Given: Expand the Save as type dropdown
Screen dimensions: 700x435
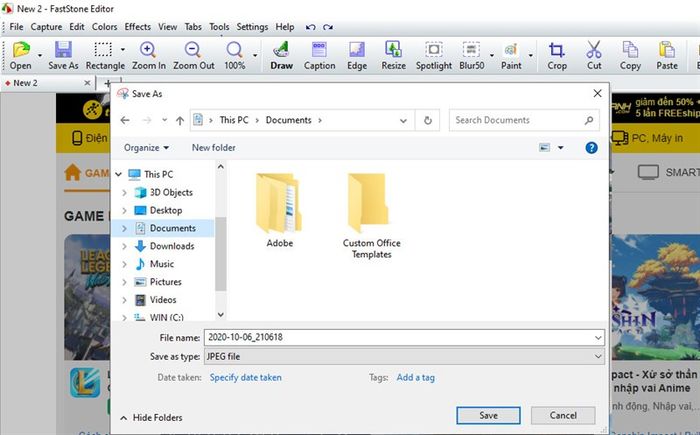Looking at the screenshot, I should point(598,356).
